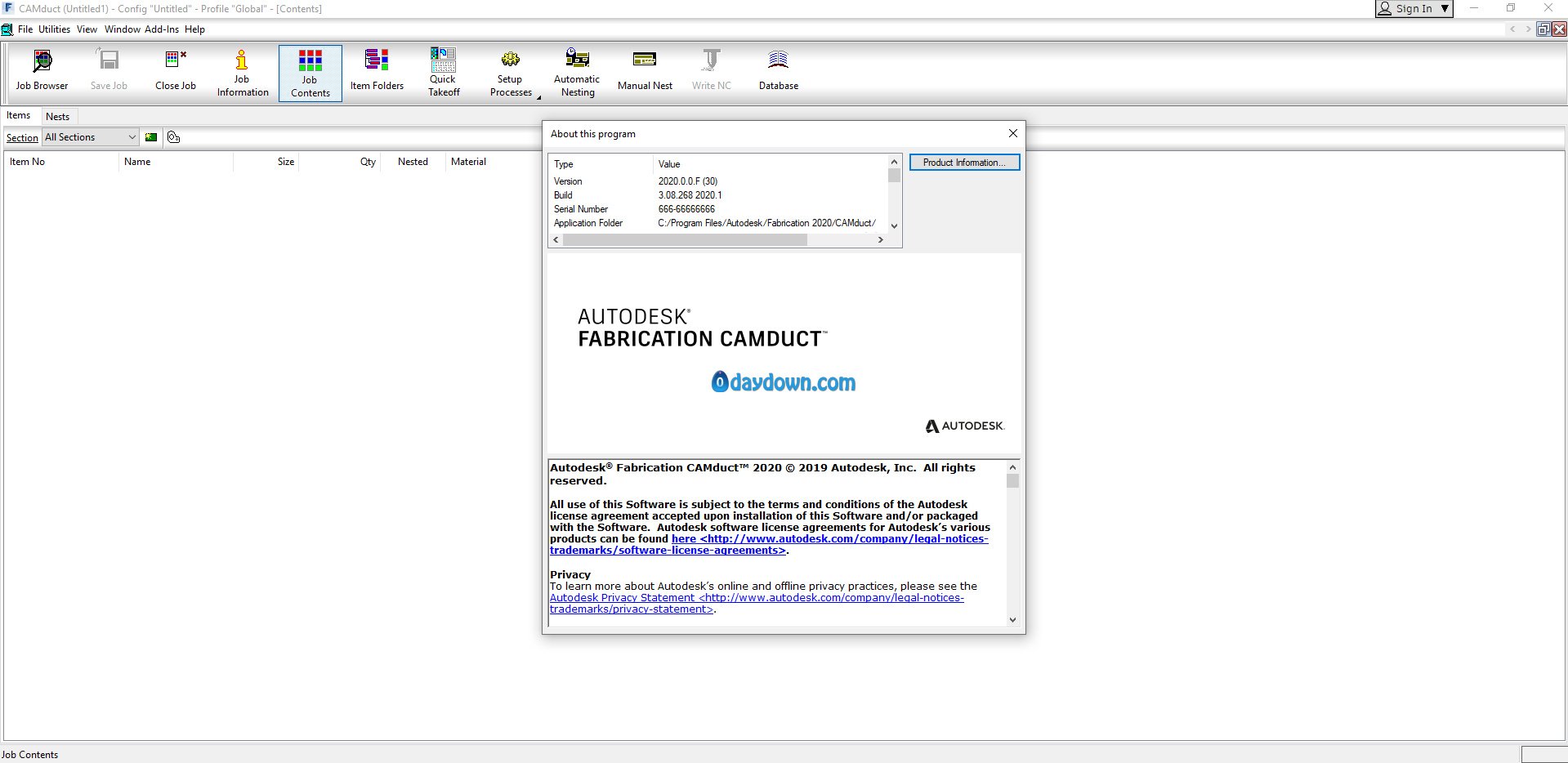
Task: Click the info list scroll-up arrow
Action: (x=894, y=162)
